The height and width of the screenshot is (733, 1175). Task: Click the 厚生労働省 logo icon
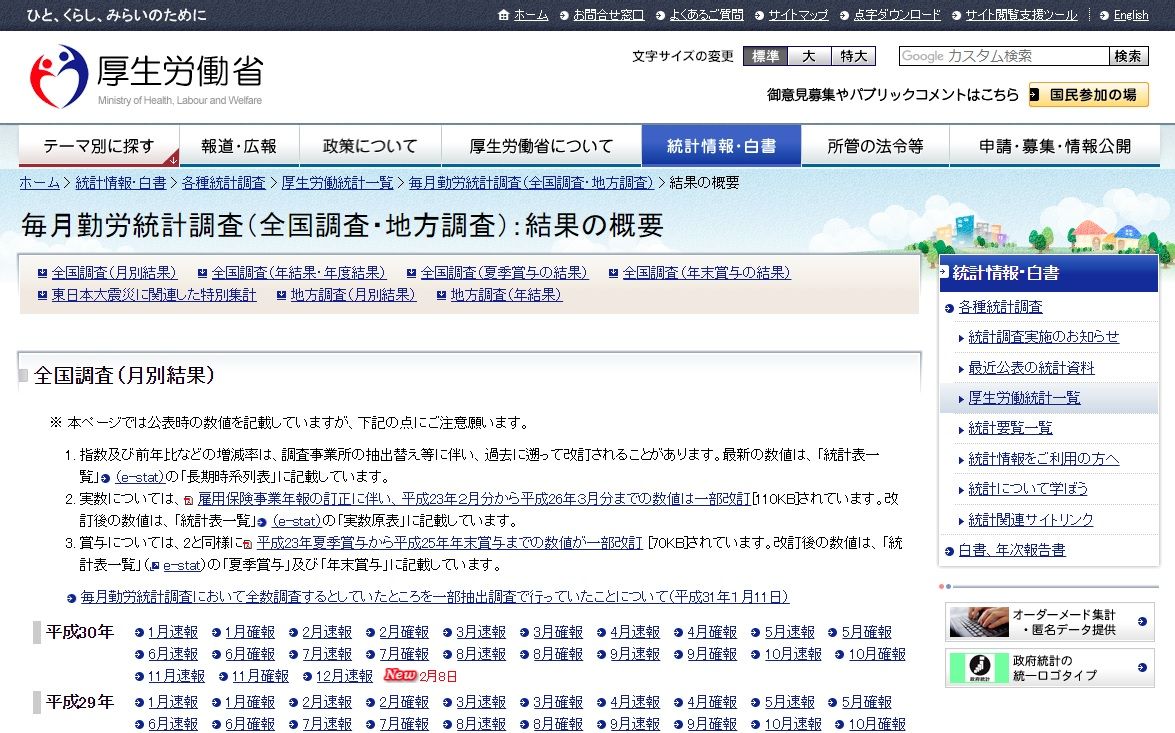(x=59, y=77)
